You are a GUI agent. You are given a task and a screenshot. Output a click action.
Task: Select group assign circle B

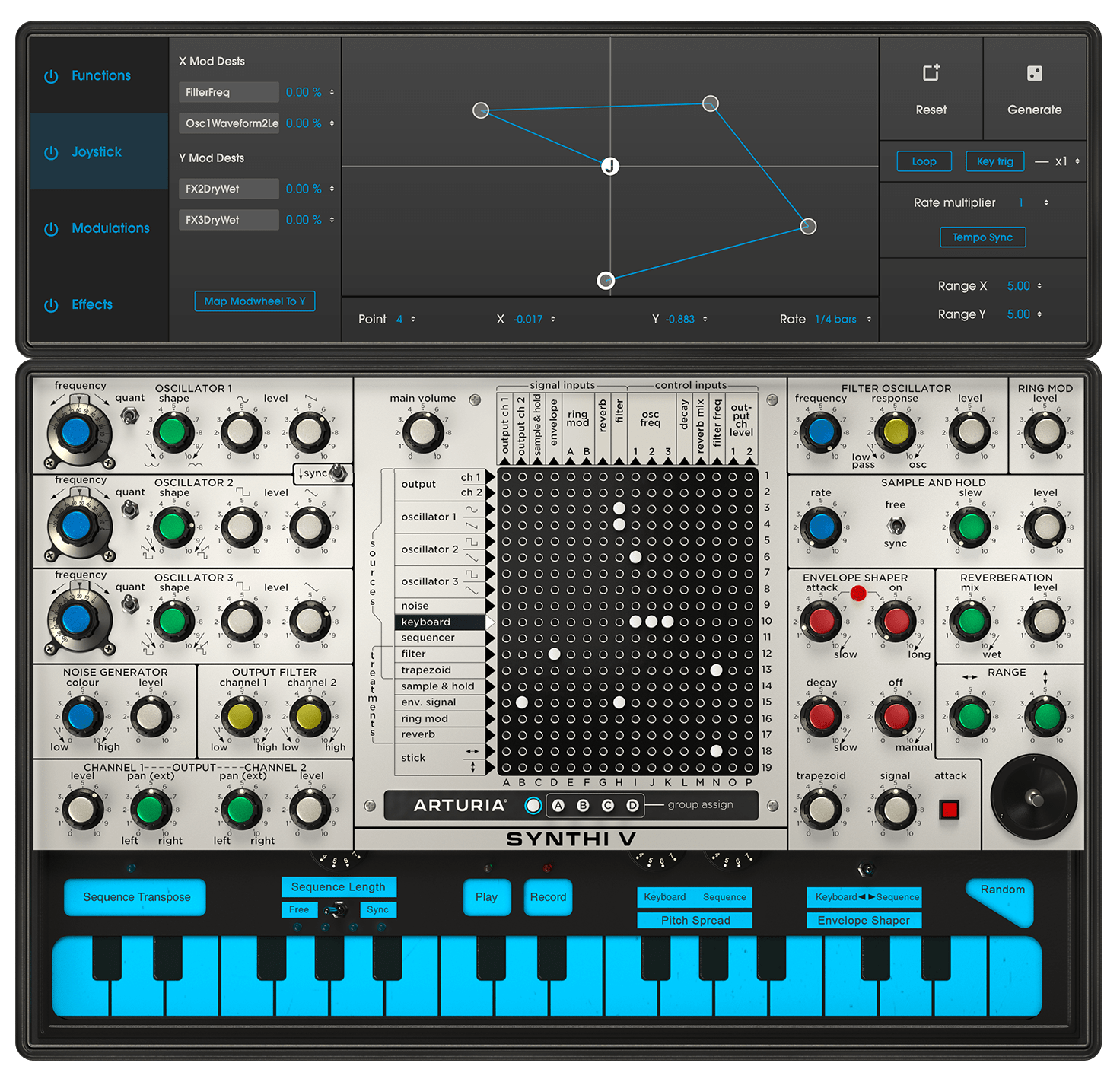coord(583,805)
